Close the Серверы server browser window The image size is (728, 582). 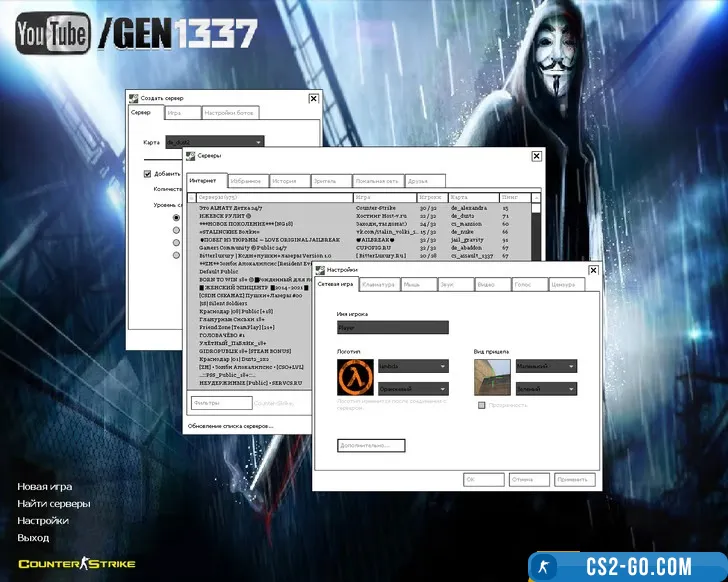click(538, 156)
